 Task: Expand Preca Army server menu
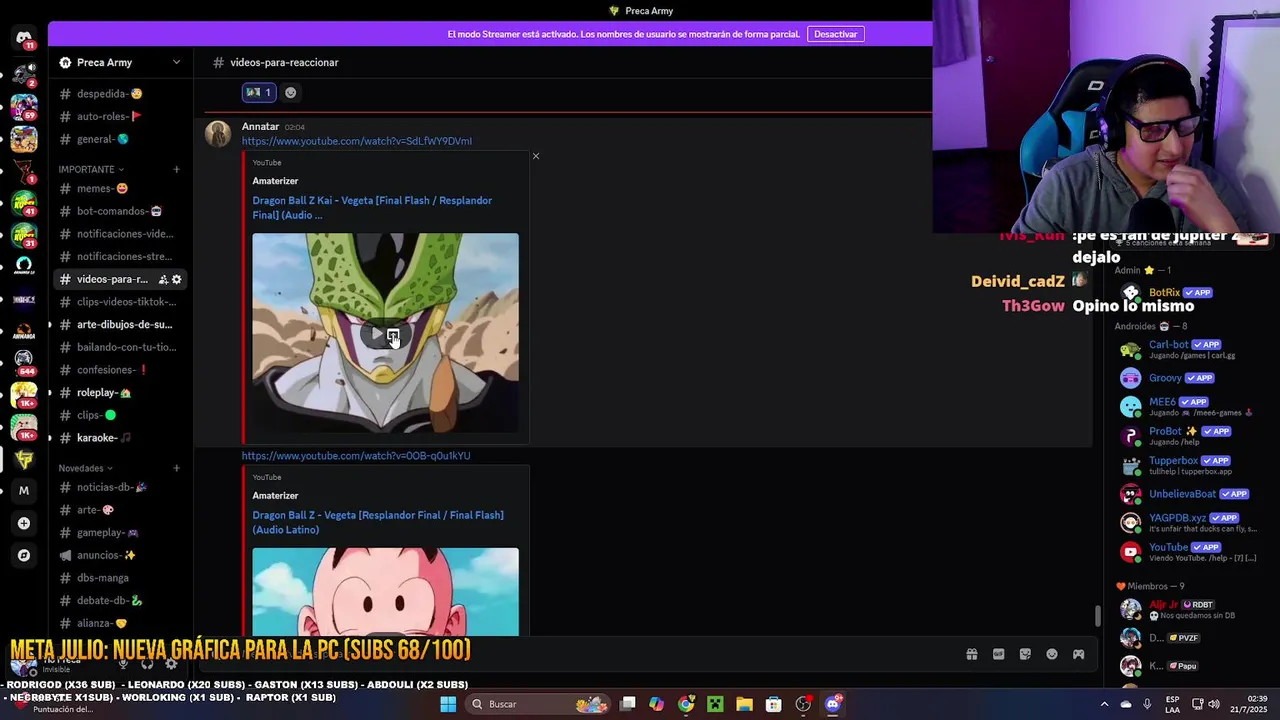click(x=176, y=62)
